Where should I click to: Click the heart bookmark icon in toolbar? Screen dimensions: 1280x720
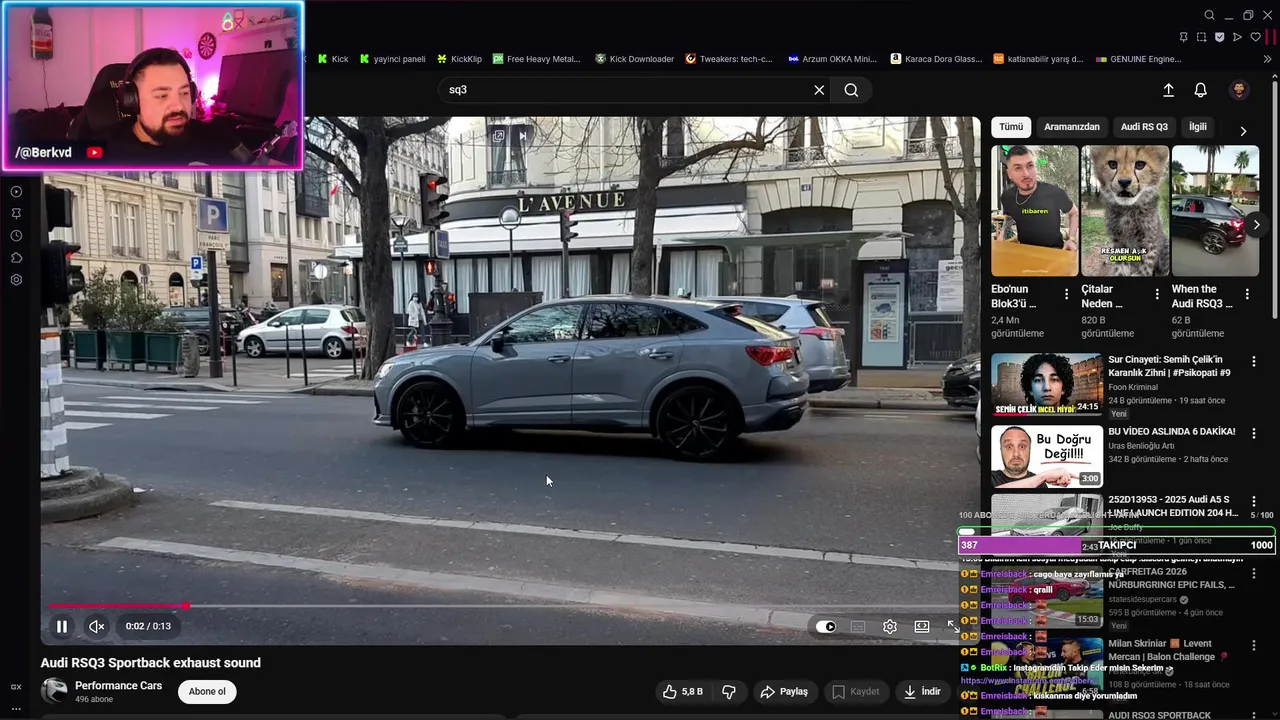coord(1255,37)
